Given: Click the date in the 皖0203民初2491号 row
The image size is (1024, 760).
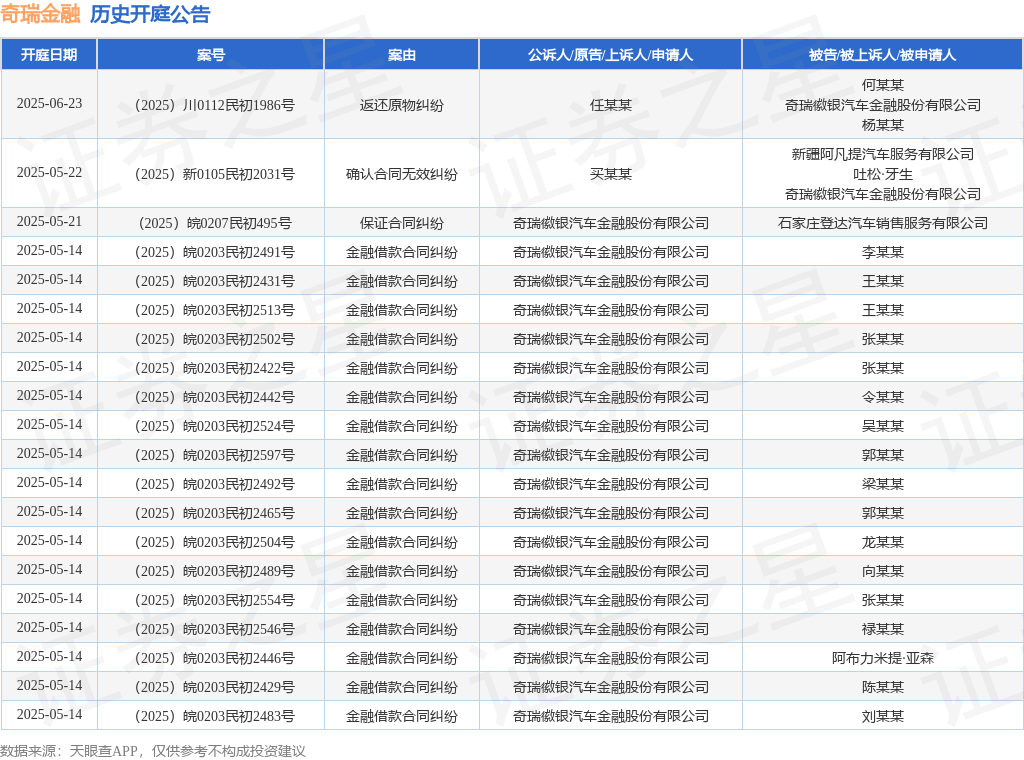Looking at the screenshot, I should pyautogui.click(x=50, y=251).
